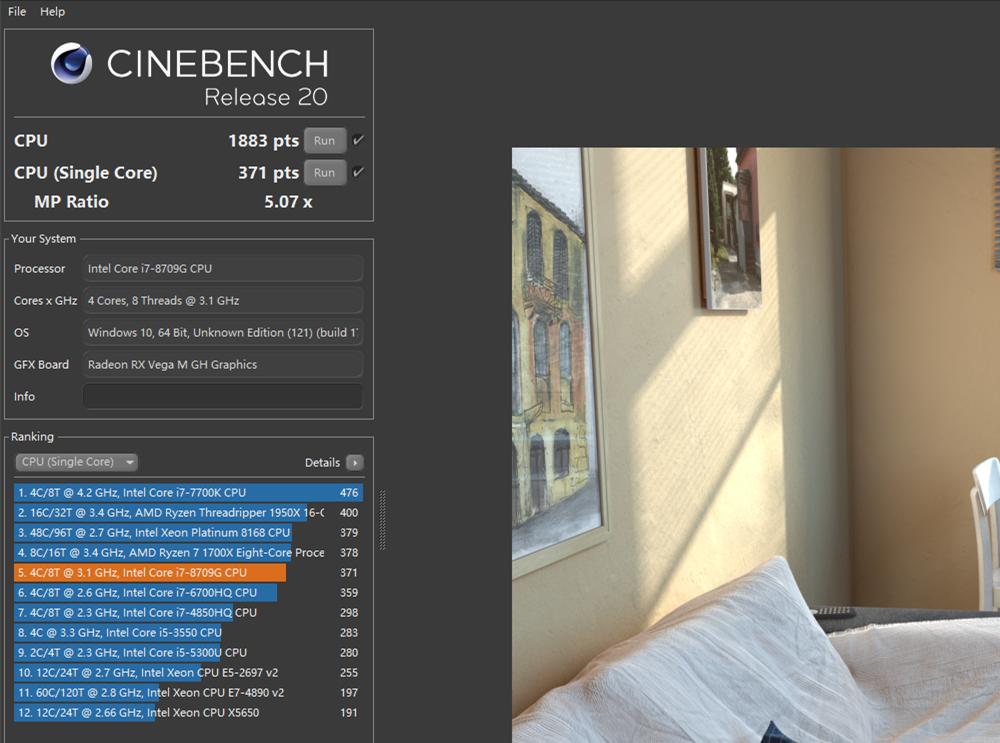The image size is (1000, 743).
Task: Select ranking row Intel Xeon E5-2697 v2
Action: point(188,672)
